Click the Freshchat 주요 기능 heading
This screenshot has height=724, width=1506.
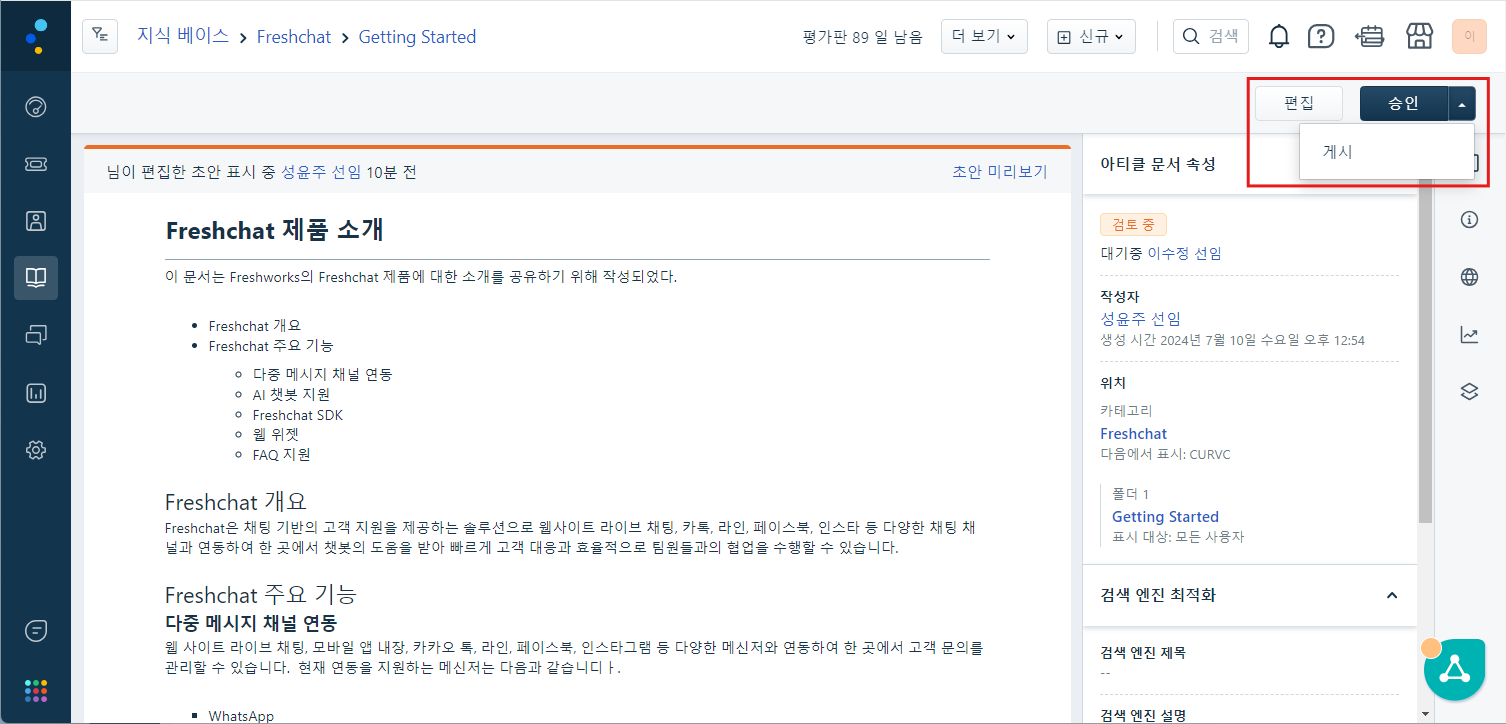pos(261,595)
